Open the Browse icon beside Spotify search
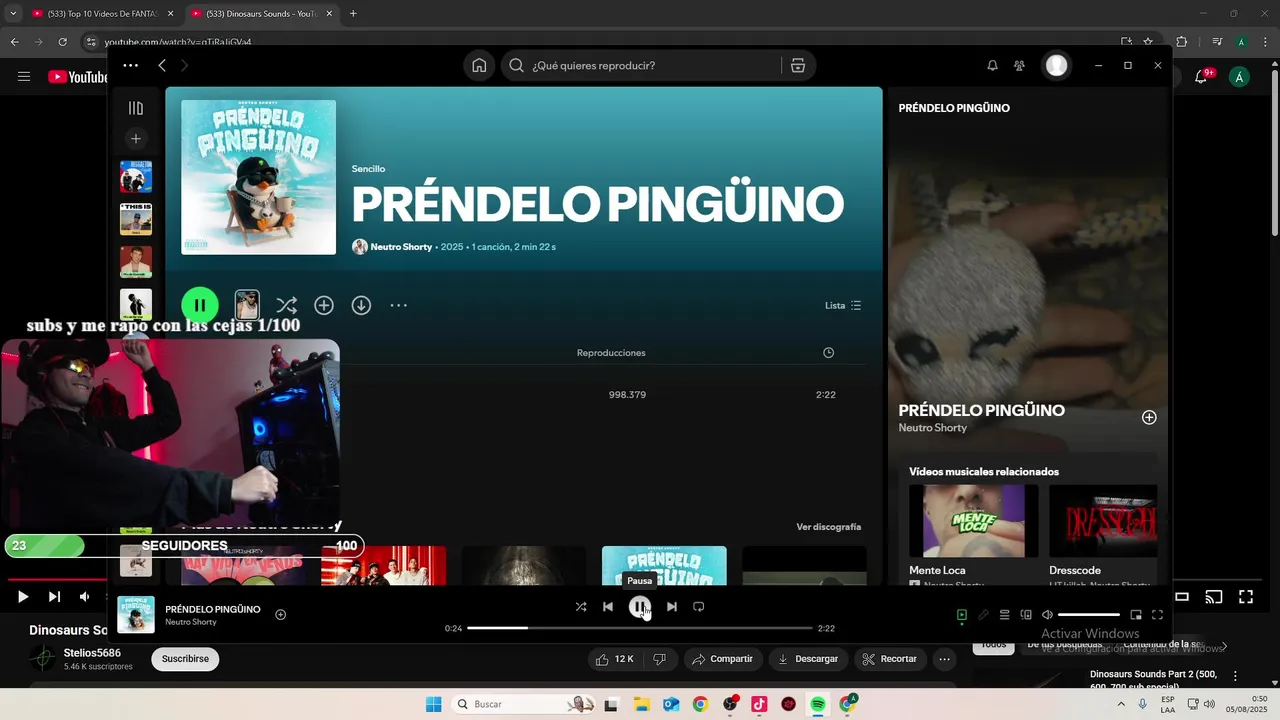Image resolution: width=1280 pixels, height=720 pixels. point(797,65)
